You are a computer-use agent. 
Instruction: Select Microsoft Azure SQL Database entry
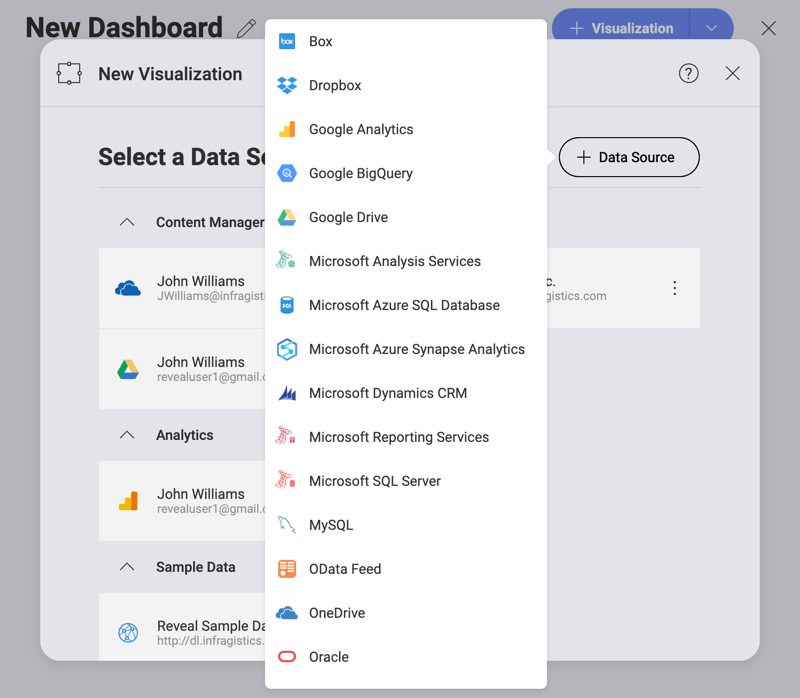(x=406, y=305)
